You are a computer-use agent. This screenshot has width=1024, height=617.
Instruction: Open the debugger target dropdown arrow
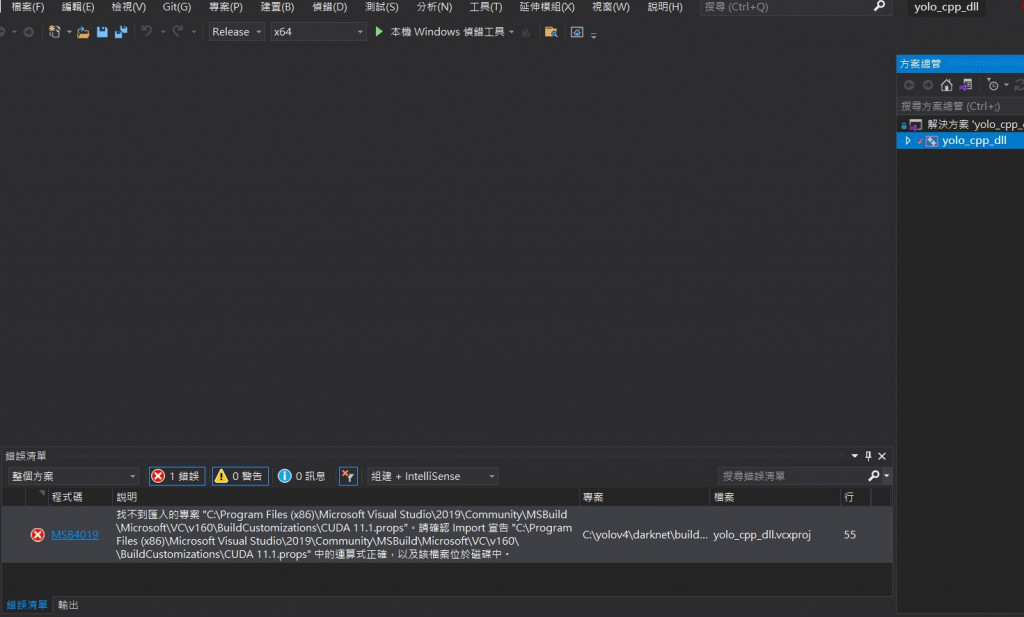tap(511, 31)
